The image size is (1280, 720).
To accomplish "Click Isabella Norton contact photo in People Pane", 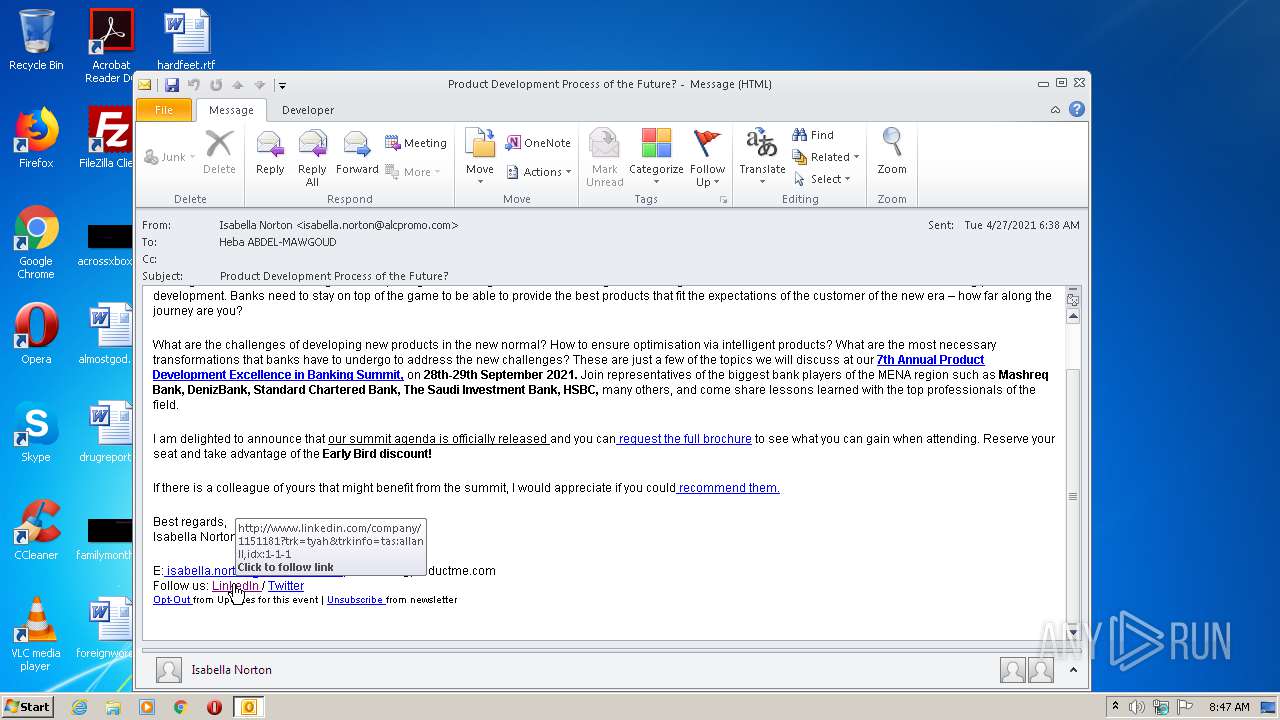I will 169,670.
